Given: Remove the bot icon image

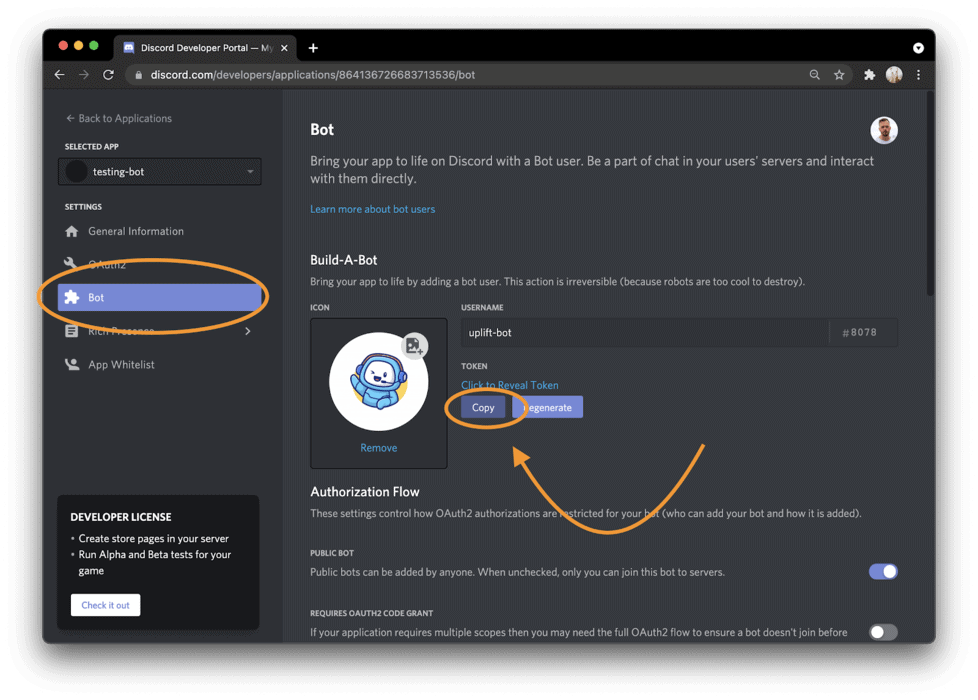Looking at the screenshot, I should (379, 448).
